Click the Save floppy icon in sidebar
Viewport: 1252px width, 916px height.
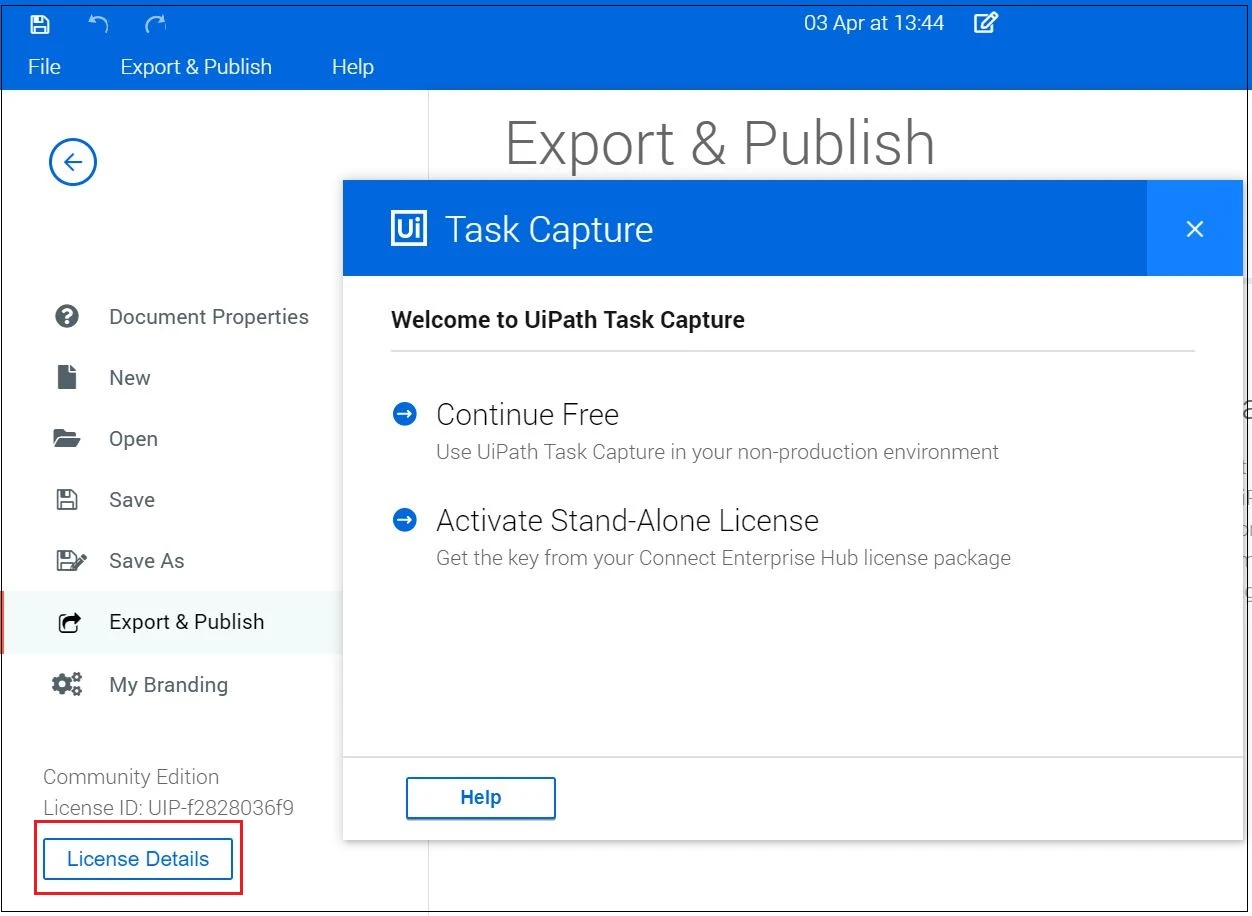[67, 500]
